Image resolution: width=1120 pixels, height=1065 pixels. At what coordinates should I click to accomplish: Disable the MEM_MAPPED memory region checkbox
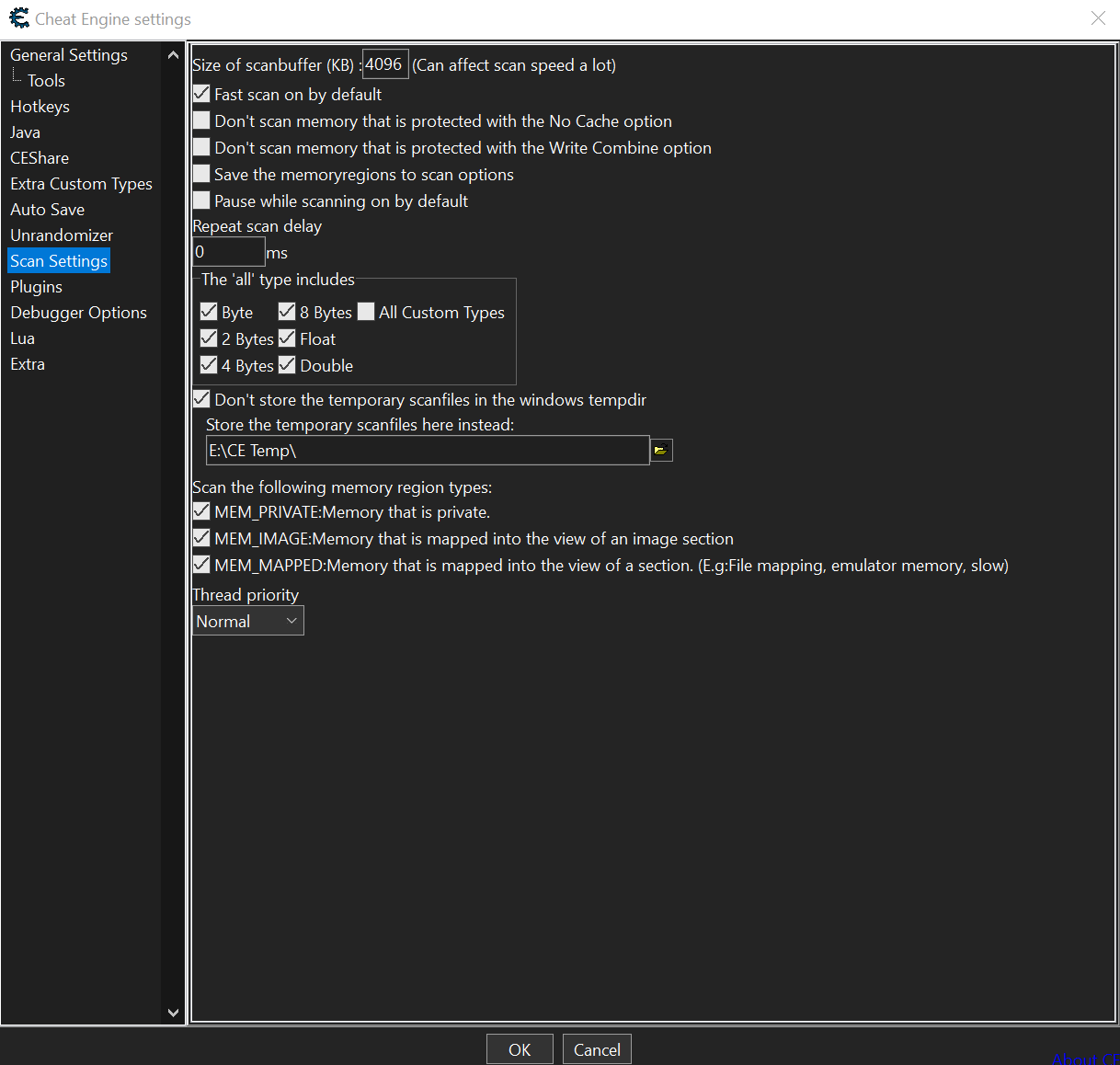point(202,565)
